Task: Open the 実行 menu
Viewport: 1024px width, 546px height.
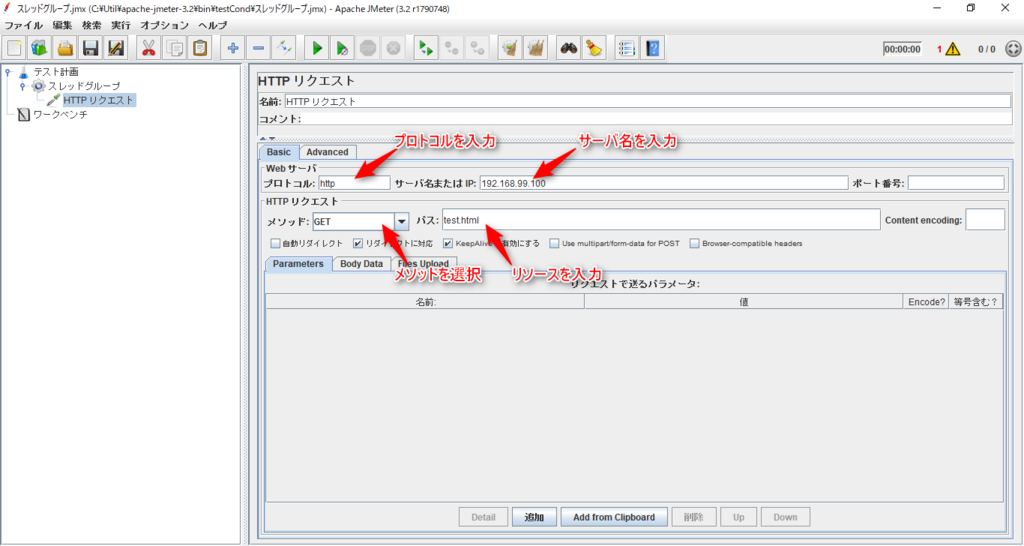Action: (121, 25)
